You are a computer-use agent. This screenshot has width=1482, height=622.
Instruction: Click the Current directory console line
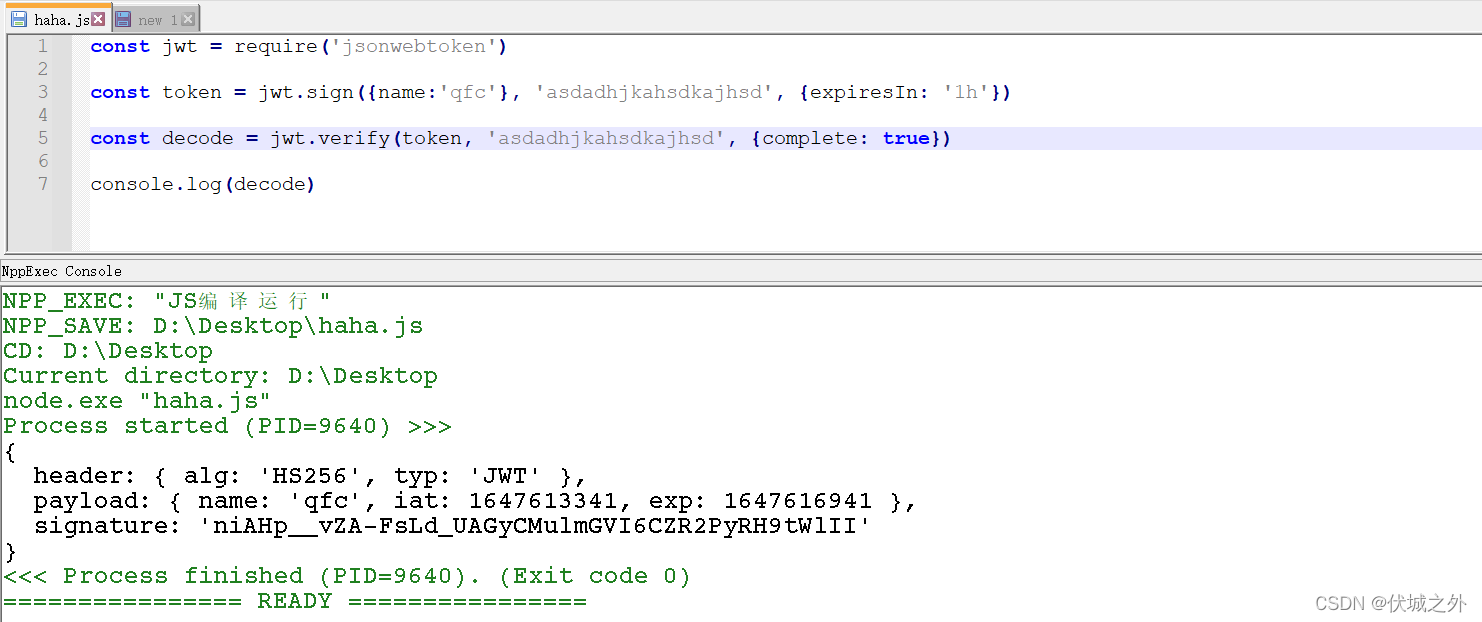tap(220, 376)
